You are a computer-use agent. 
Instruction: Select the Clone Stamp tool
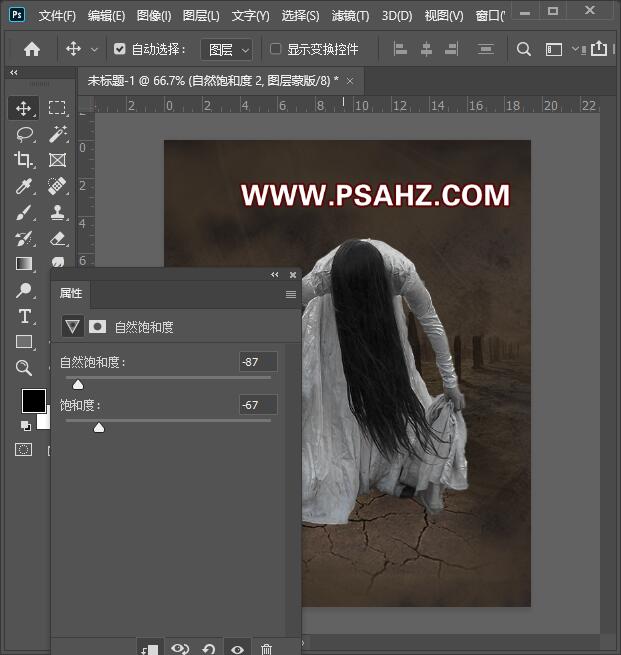click(x=58, y=212)
